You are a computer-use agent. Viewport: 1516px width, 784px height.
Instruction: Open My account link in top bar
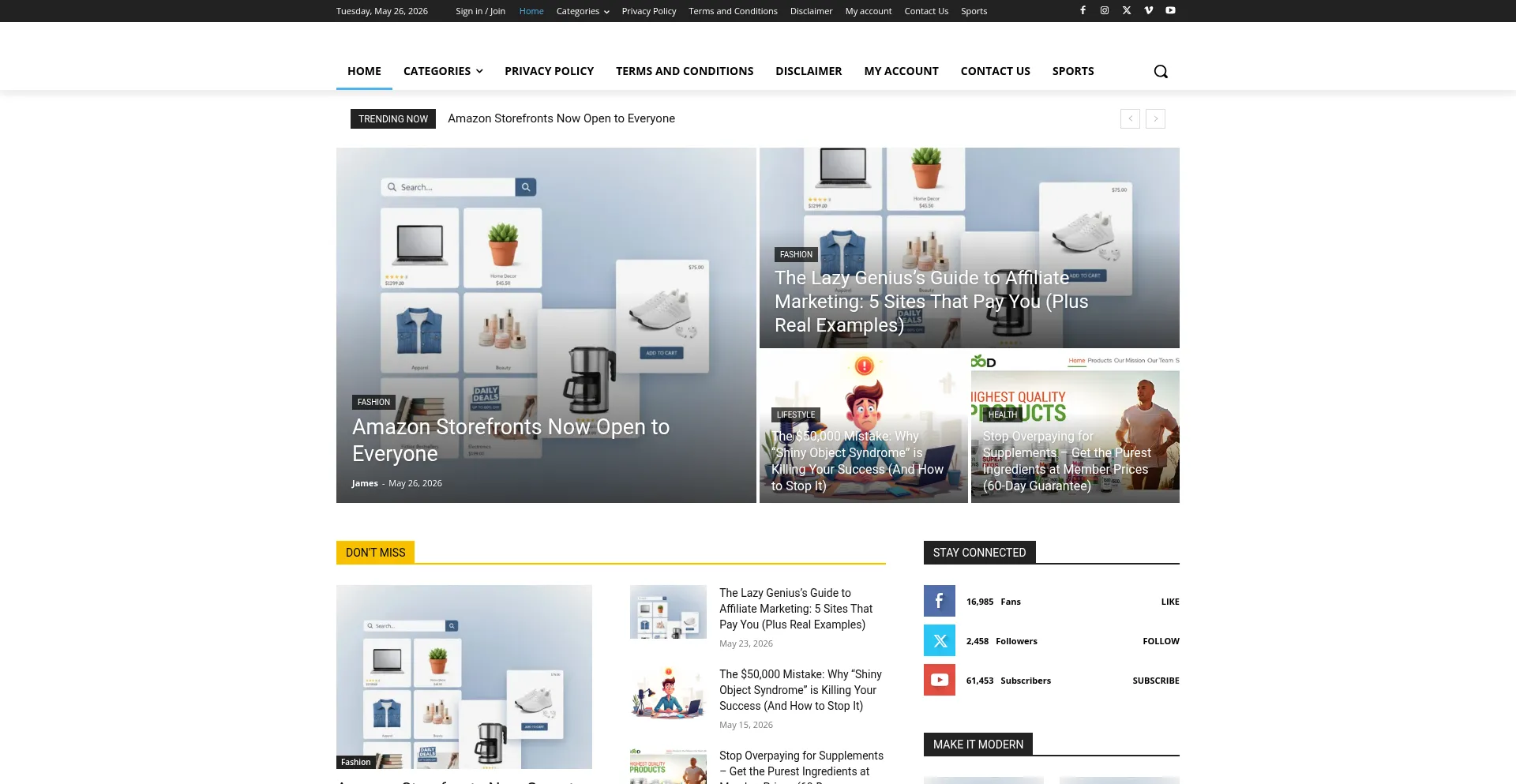point(869,11)
